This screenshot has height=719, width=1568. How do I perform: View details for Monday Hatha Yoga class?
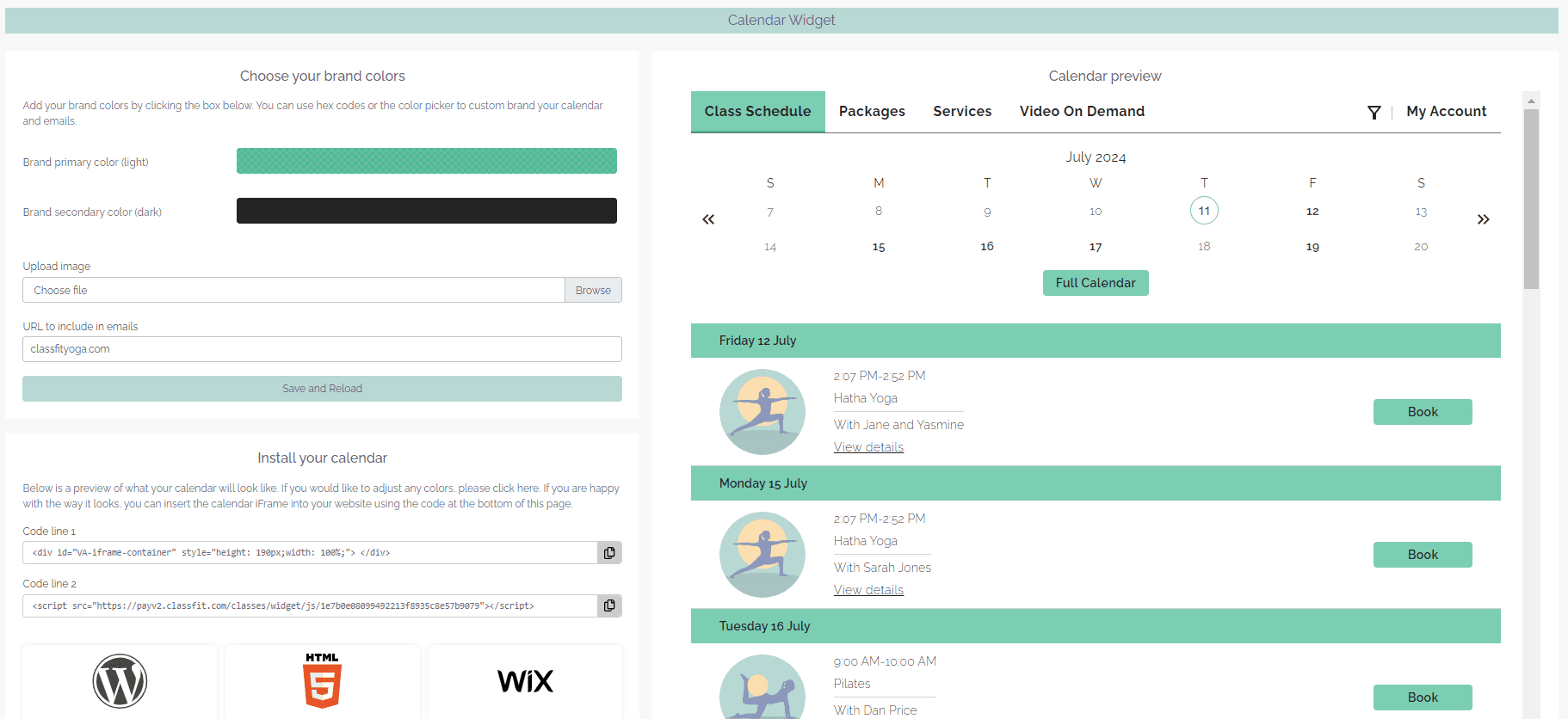(868, 590)
